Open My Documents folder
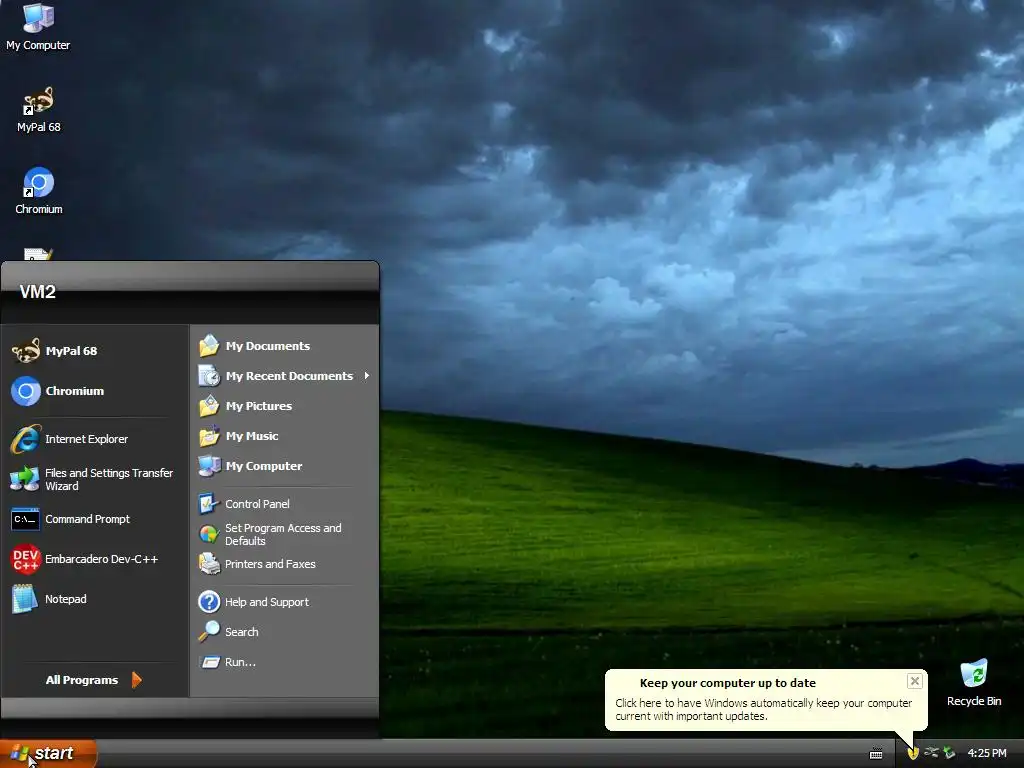The image size is (1024, 768). 284,346
